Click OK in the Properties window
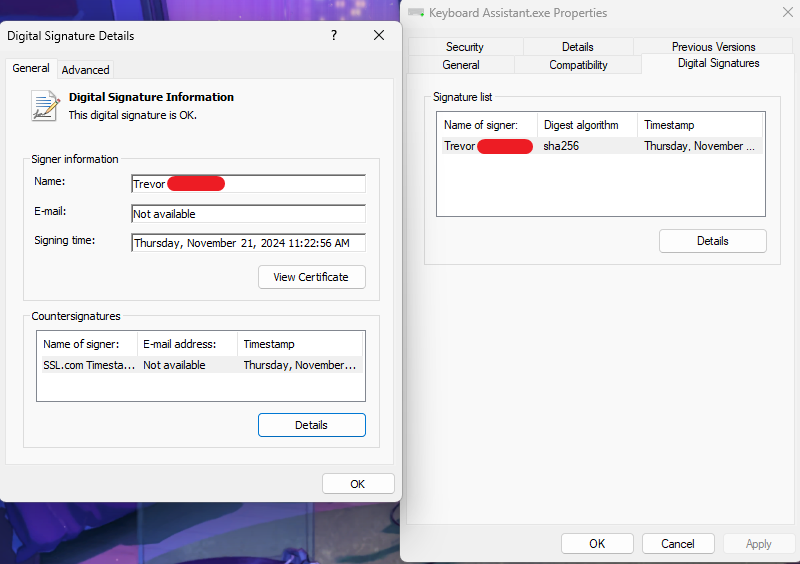 tap(597, 544)
